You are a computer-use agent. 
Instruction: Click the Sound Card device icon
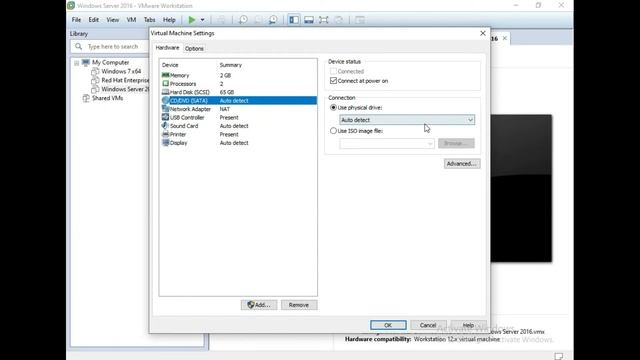pyautogui.click(x=165, y=126)
